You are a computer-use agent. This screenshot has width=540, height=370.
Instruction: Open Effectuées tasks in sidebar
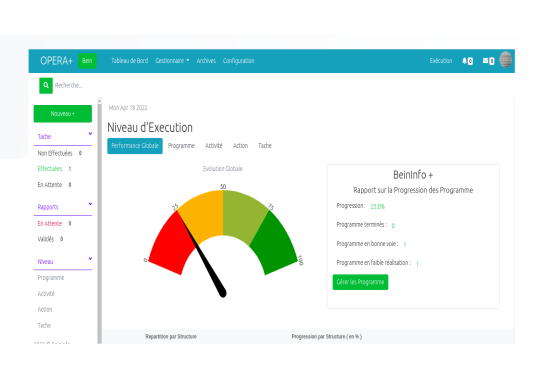tap(50, 169)
